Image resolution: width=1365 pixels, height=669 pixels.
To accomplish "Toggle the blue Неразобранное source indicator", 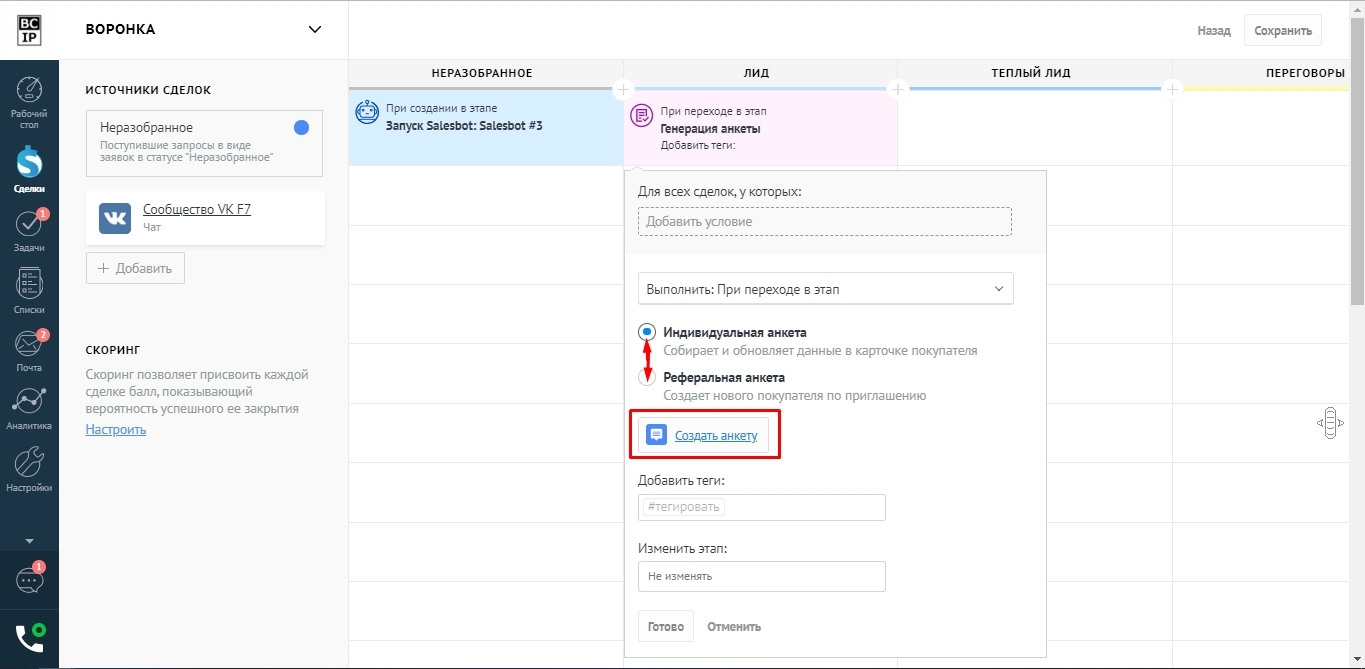I will (x=301, y=128).
